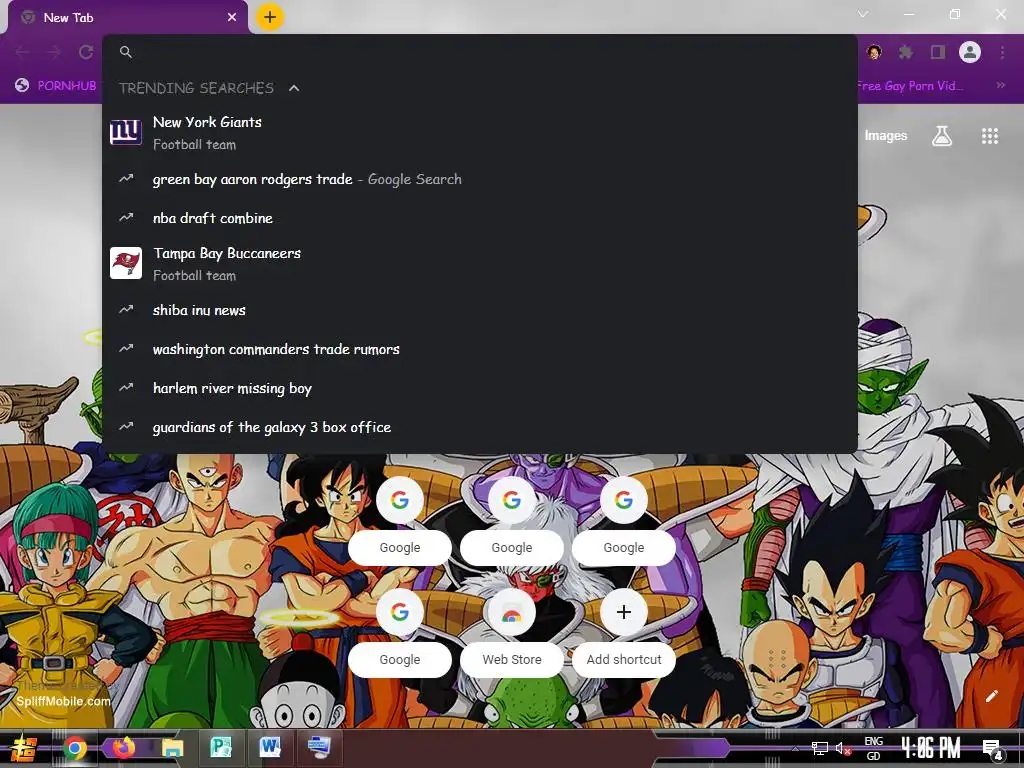Open the computer app in taskbar

pyautogui.click(x=319, y=747)
